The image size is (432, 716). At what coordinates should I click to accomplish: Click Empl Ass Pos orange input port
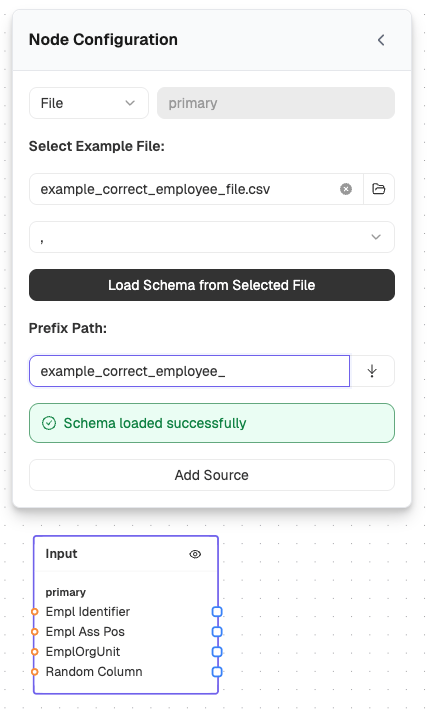34,632
